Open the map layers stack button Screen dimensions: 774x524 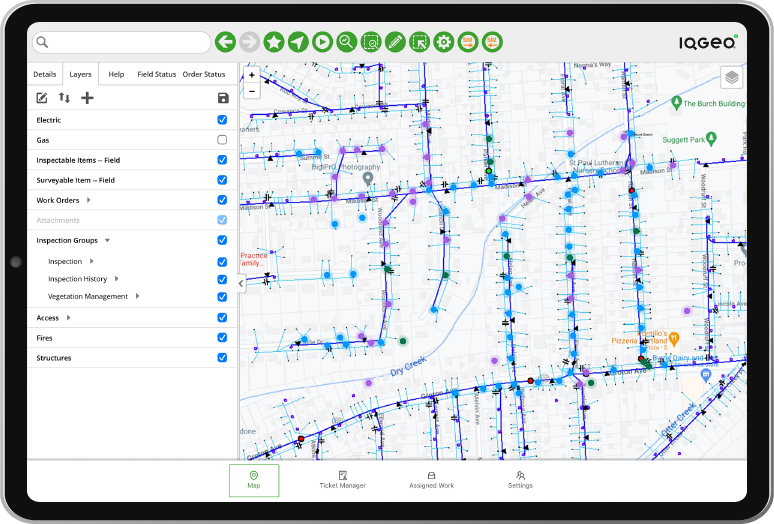(732, 77)
